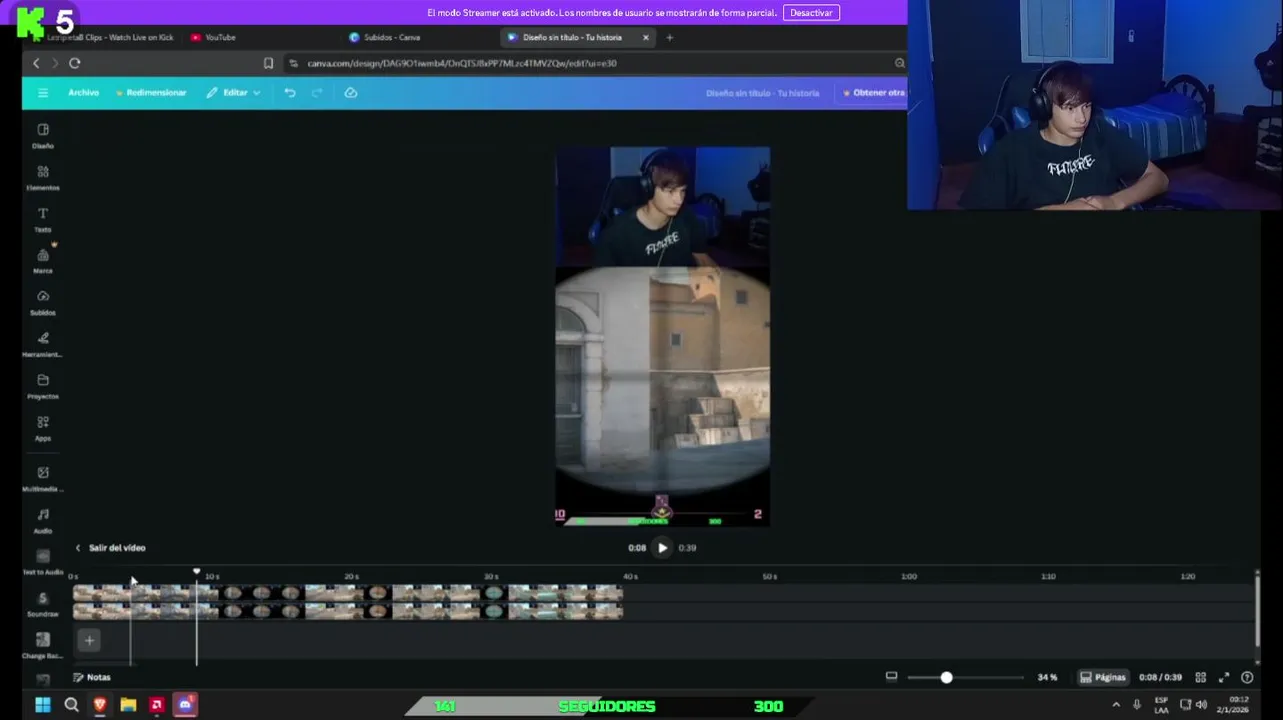Open grid view of pages

[x=1201, y=677]
